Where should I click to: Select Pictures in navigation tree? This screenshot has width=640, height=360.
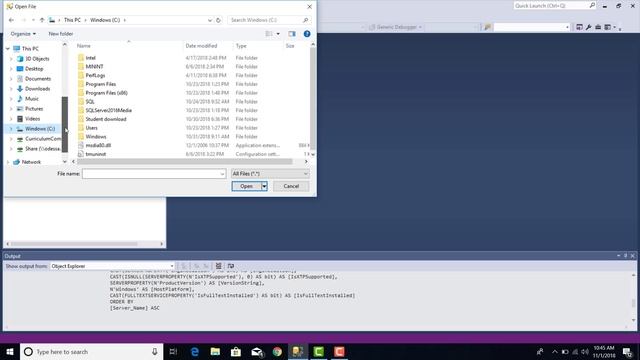(34, 109)
